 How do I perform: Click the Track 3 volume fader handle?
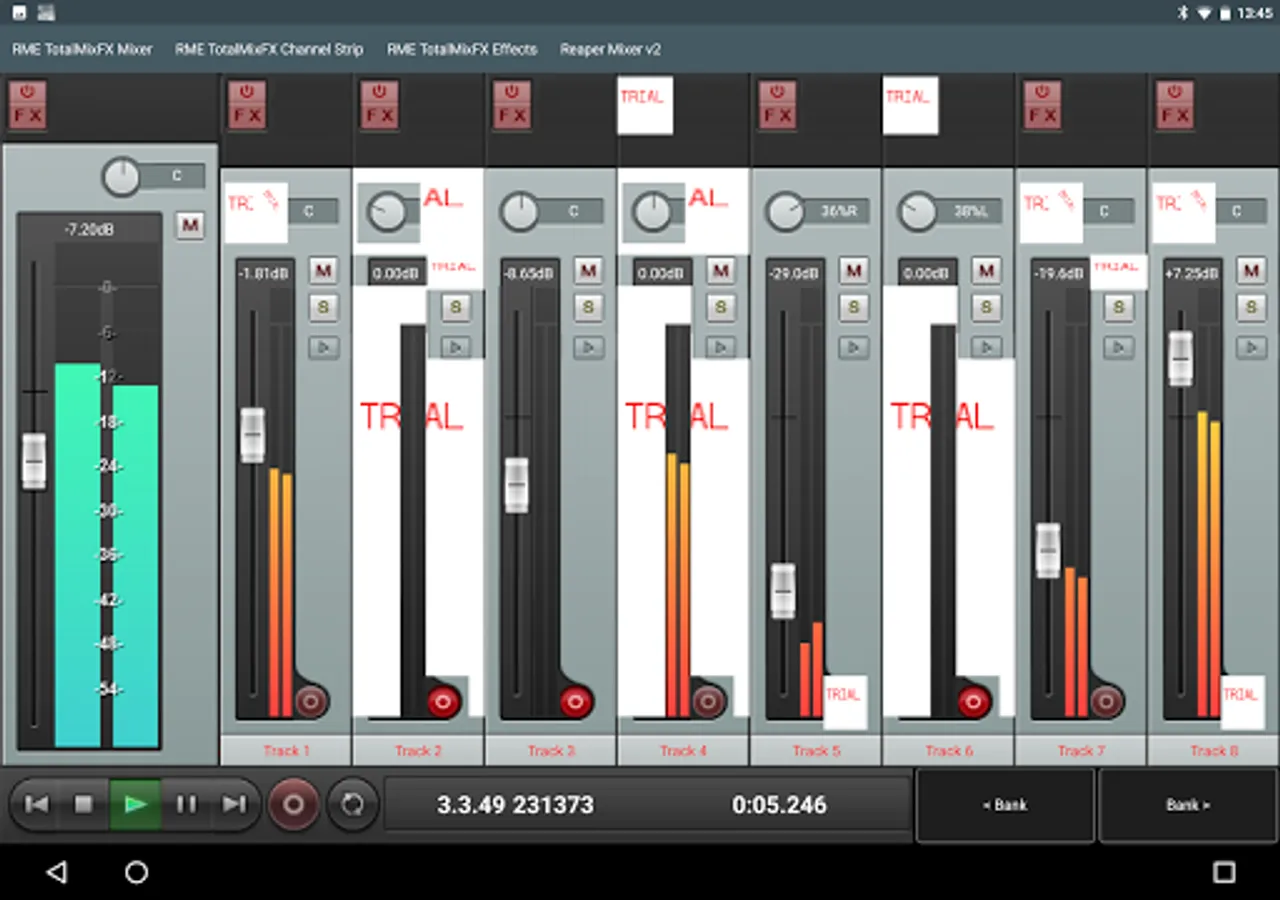pos(516,485)
